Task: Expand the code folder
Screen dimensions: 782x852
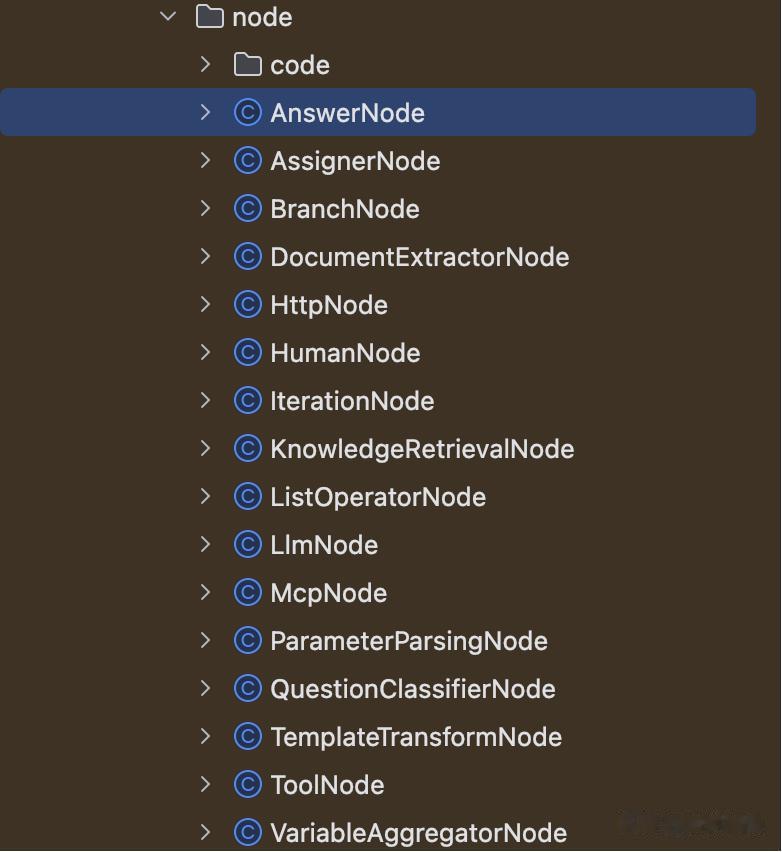Action: [206, 65]
